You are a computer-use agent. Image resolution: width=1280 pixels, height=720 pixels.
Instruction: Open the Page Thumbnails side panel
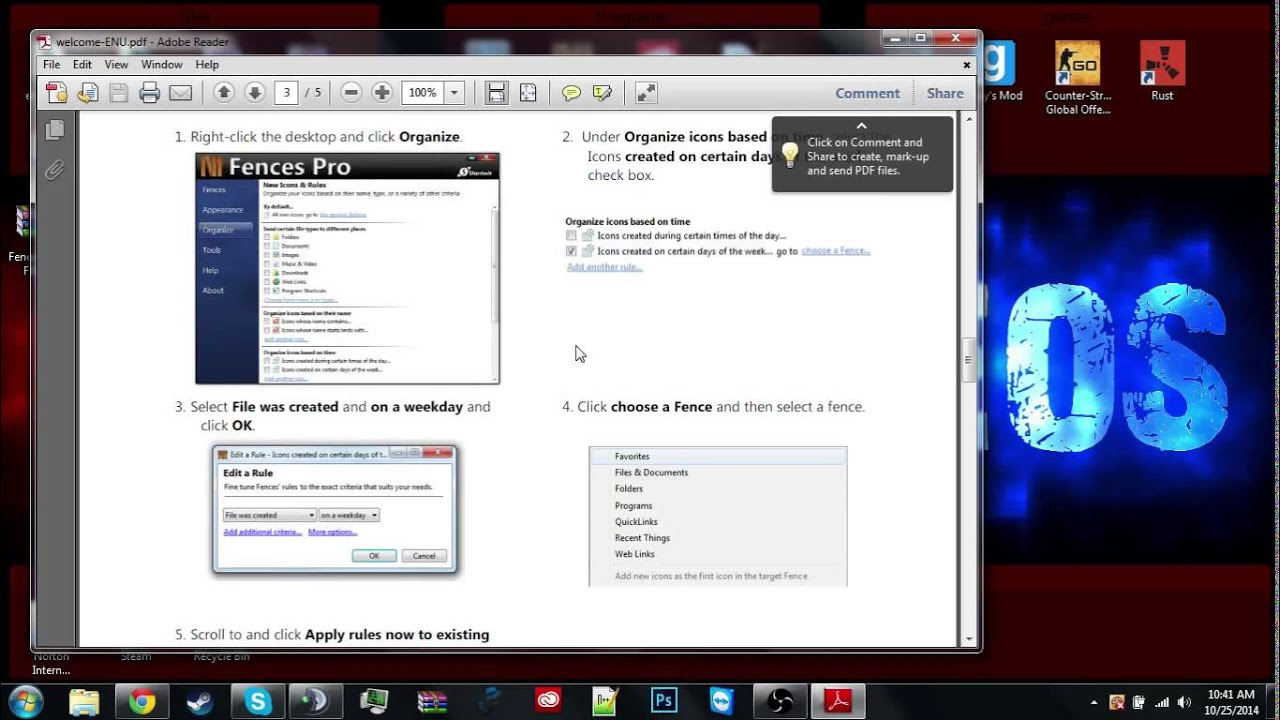(55, 129)
